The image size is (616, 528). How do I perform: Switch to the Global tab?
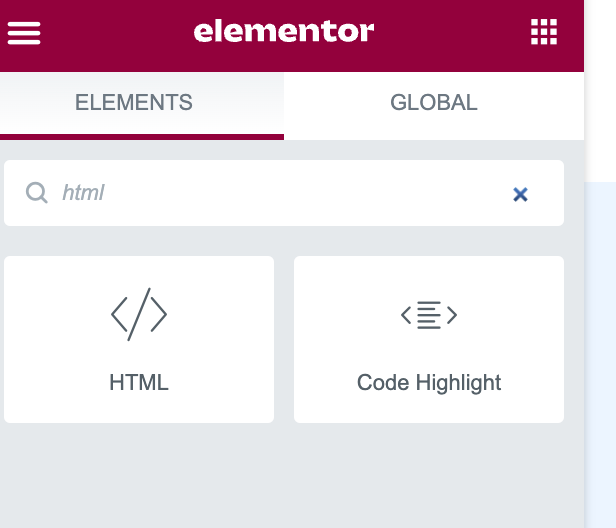click(433, 102)
